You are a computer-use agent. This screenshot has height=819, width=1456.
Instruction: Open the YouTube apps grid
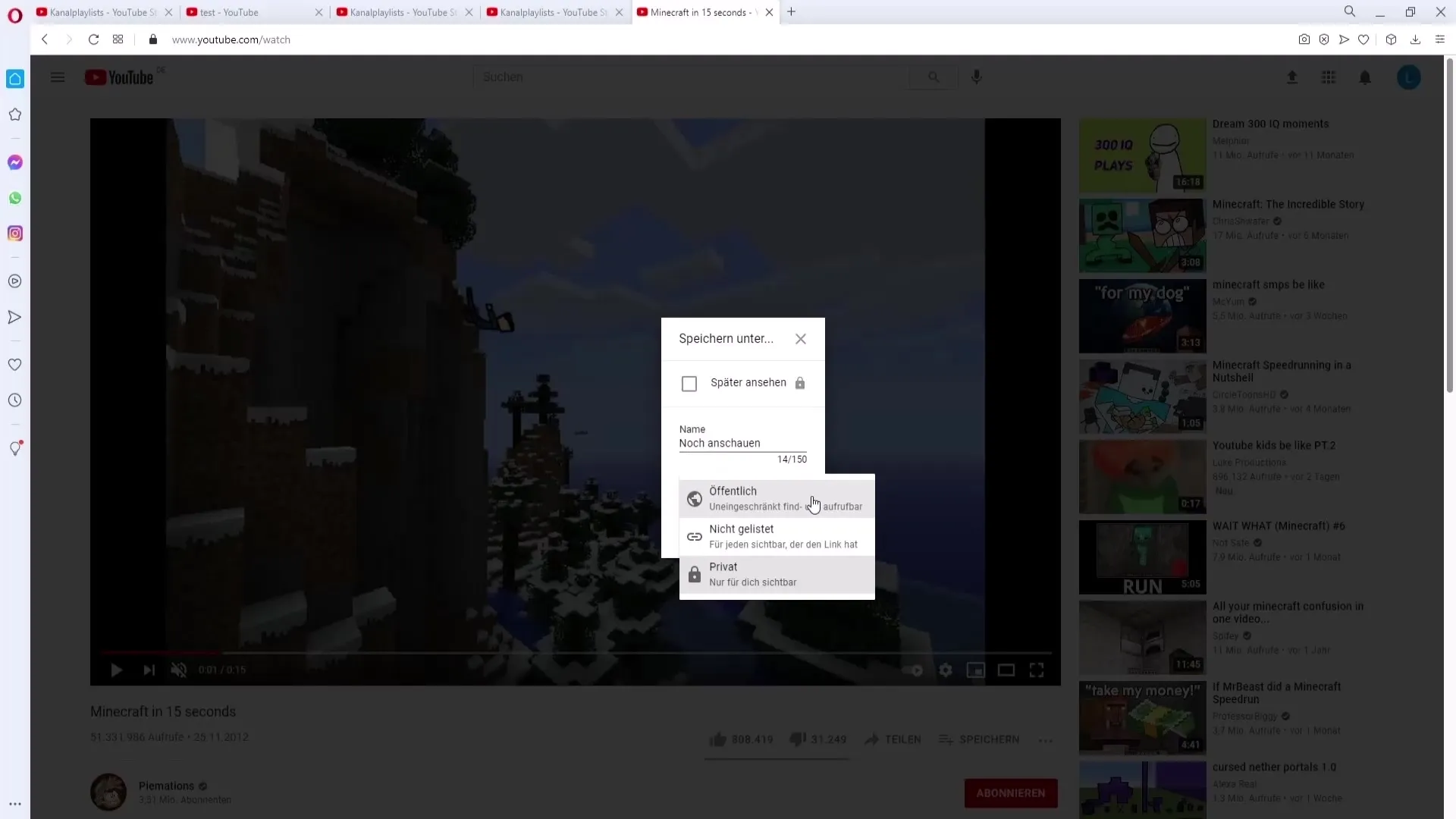1329,77
